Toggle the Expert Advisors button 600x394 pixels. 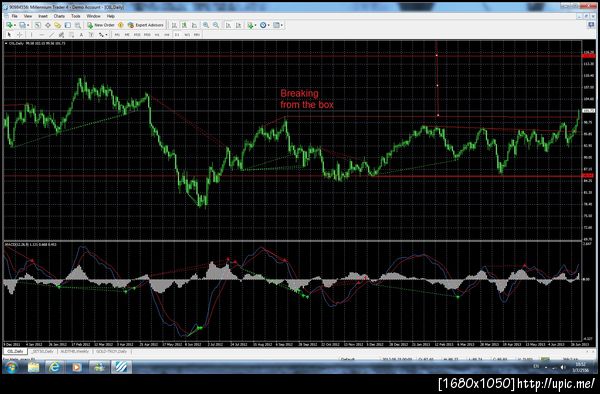coord(145,25)
